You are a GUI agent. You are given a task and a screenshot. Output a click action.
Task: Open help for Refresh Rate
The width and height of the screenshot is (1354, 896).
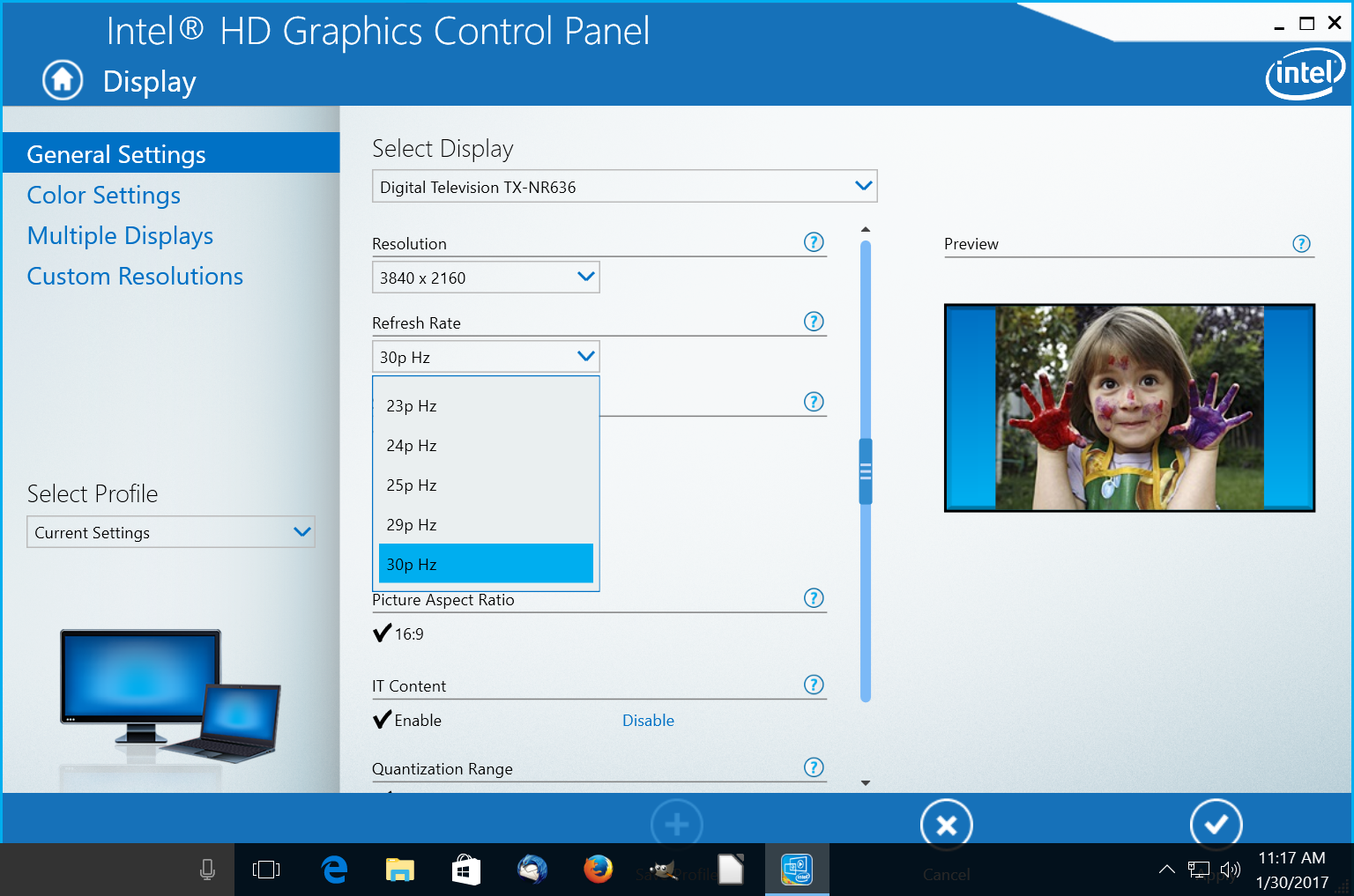[x=814, y=322]
